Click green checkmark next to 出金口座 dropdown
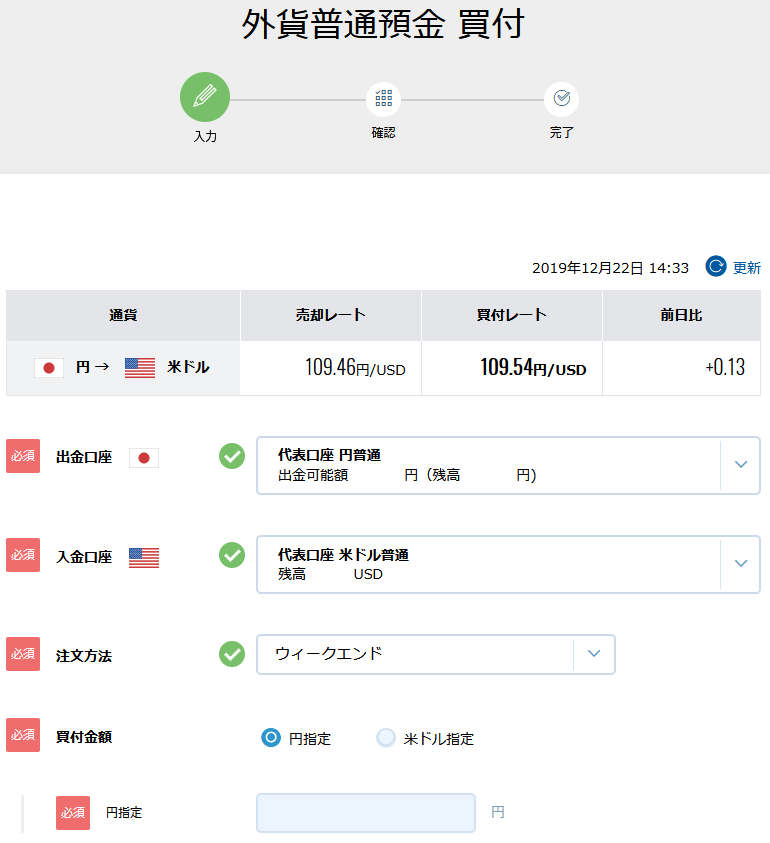The width and height of the screenshot is (770, 843). pos(232,456)
